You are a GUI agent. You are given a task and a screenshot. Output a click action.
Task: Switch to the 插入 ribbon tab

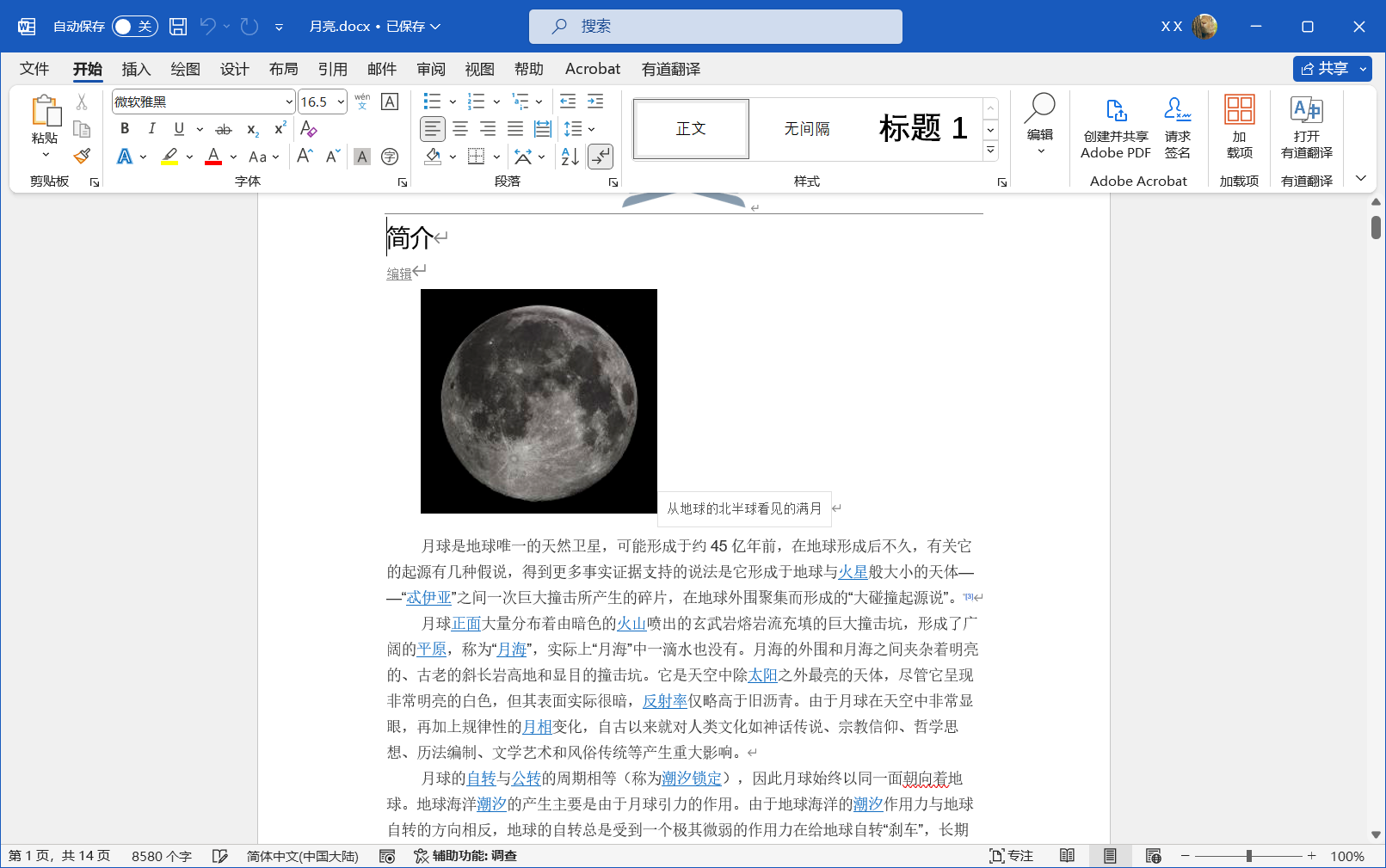[135, 69]
